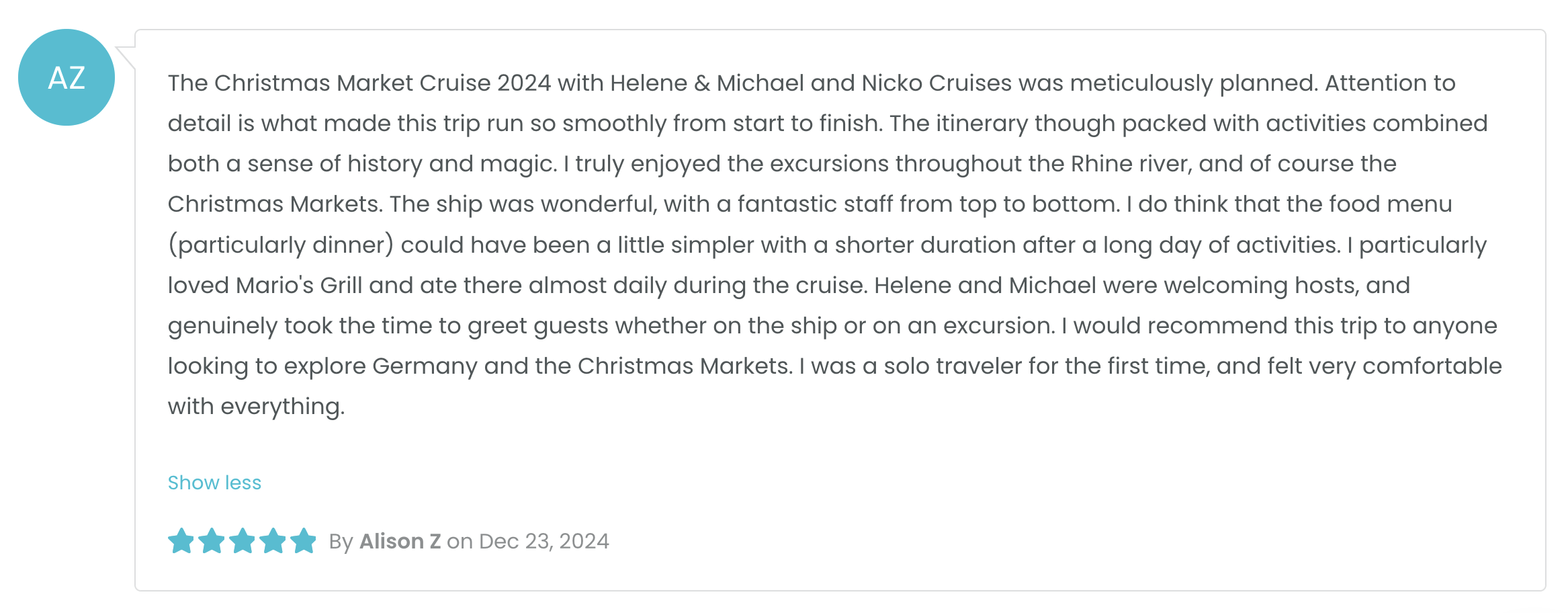Click the AZ avatar circle
This screenshot has height=613, width=1568.
click(67, 77)
